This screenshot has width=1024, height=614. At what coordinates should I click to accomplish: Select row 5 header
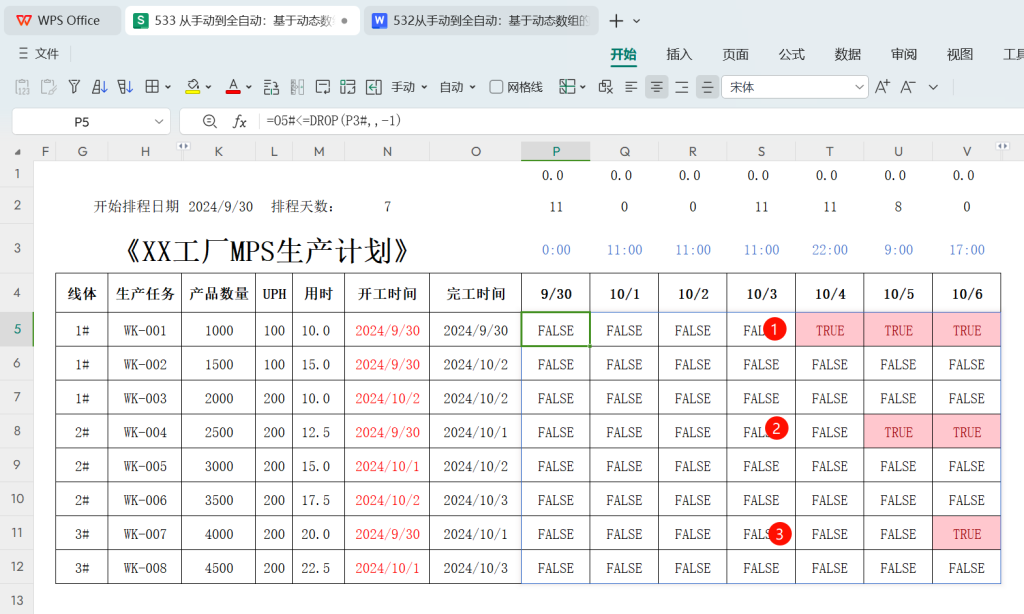pyautogui.click(x=18, y=329)
